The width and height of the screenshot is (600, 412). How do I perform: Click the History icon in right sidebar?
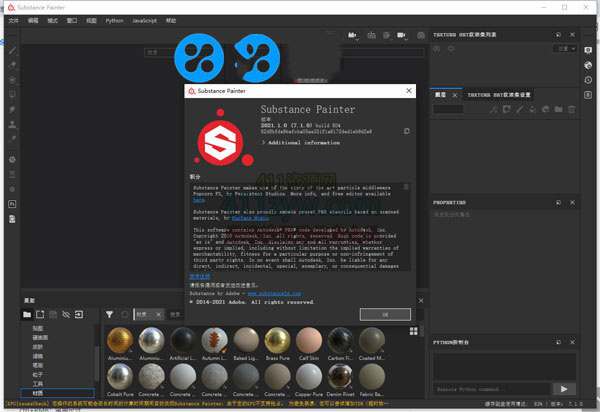coord(589,79)
